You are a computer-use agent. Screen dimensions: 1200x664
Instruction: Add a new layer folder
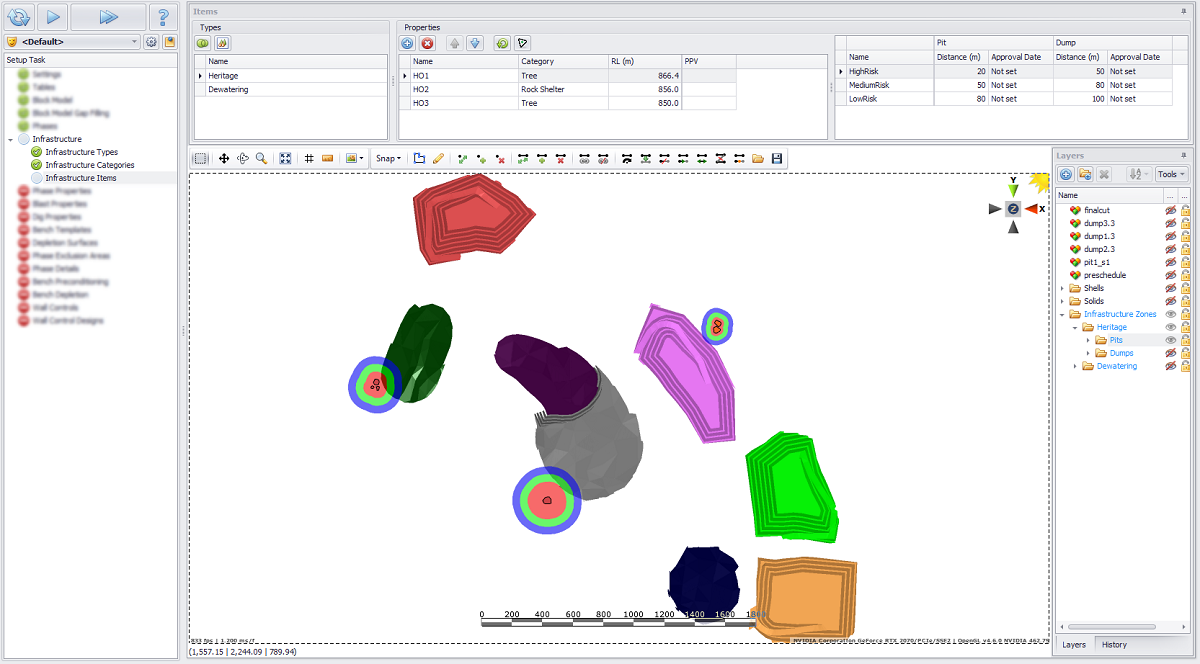[1085, 174]
